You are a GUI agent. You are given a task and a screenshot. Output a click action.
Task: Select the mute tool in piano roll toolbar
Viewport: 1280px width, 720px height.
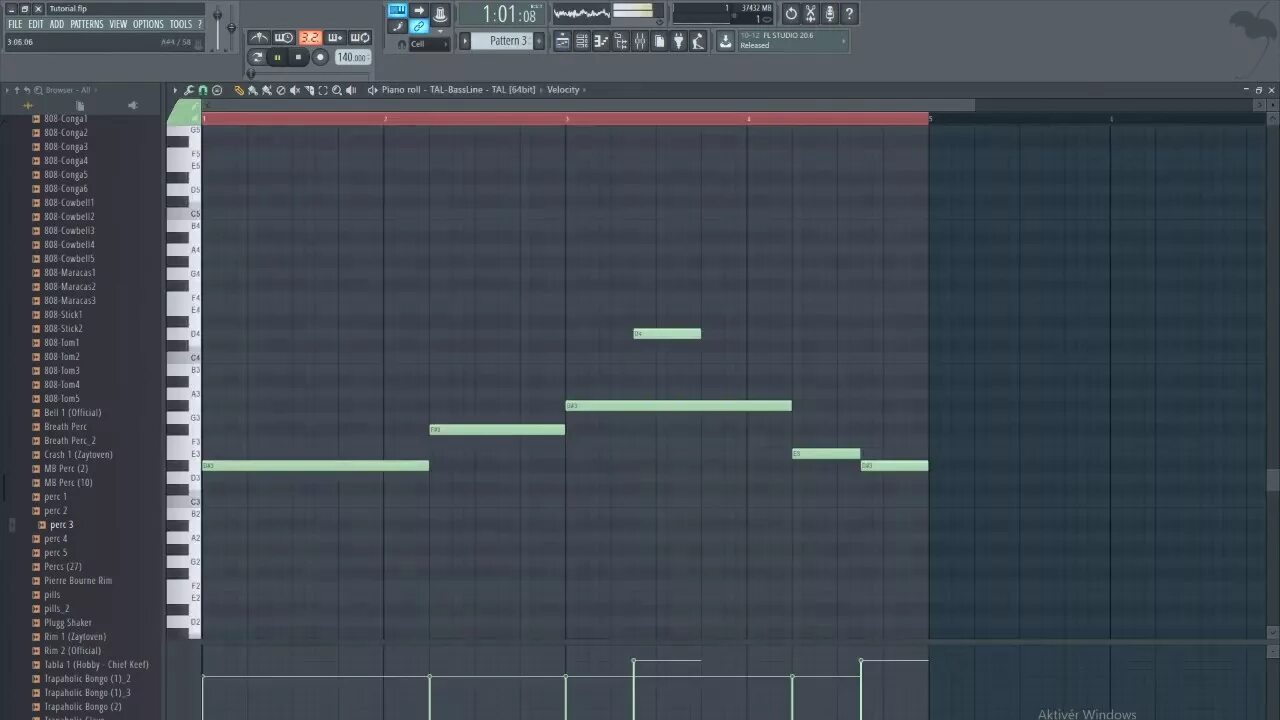click(295, 90)
